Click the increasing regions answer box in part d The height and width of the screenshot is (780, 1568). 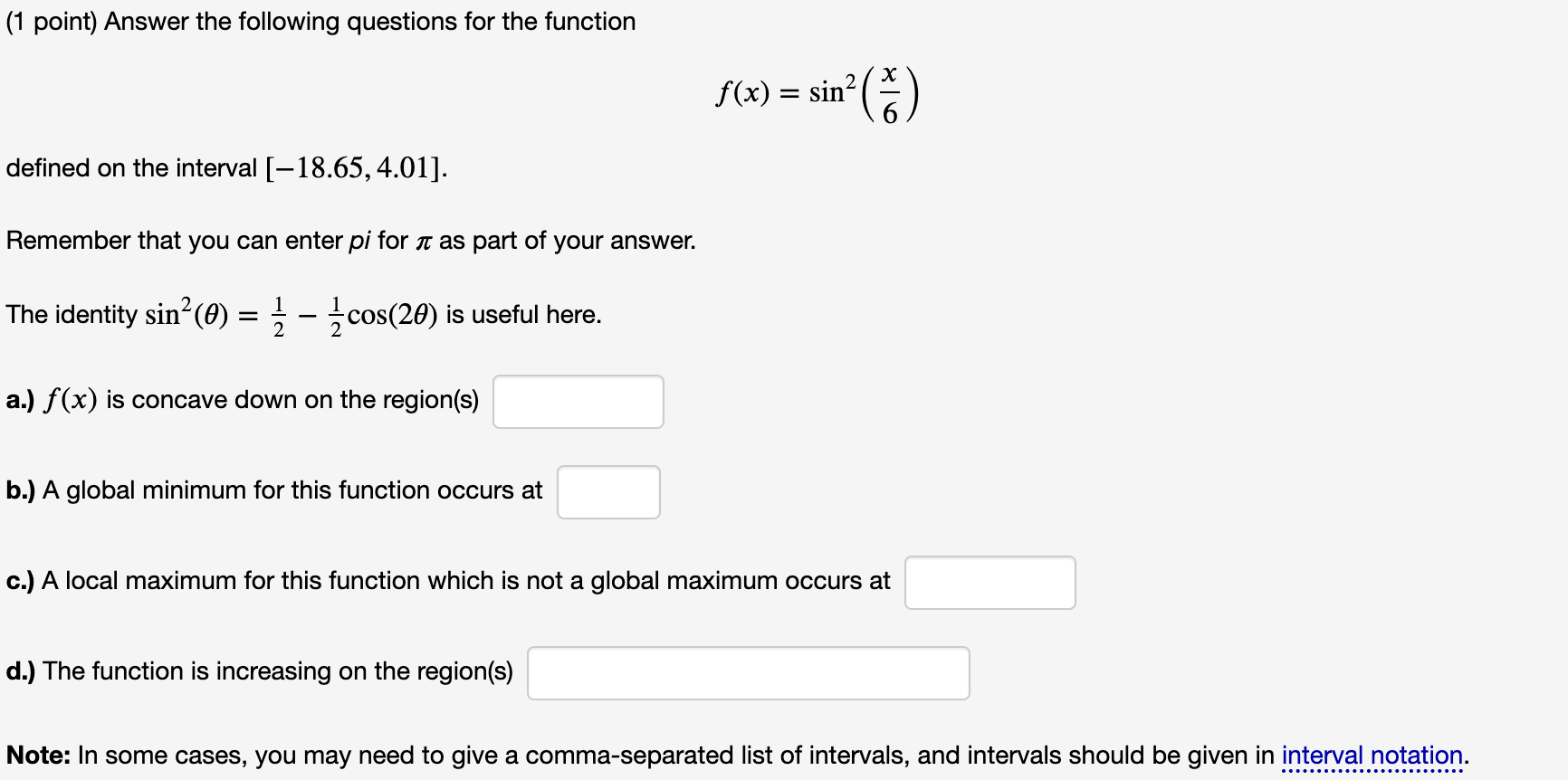pos(749,673)
